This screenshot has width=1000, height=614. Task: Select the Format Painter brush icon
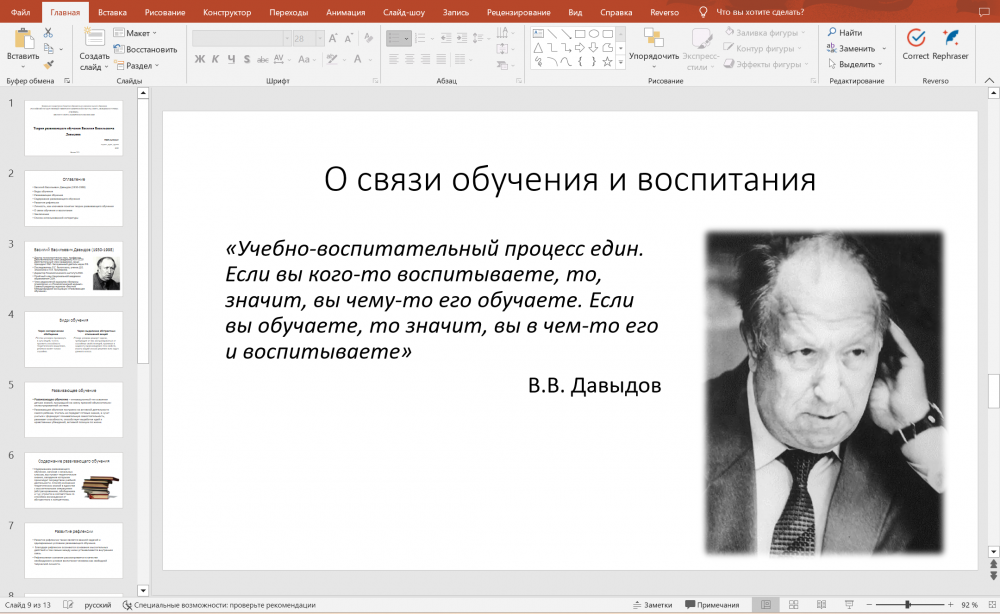47,64
